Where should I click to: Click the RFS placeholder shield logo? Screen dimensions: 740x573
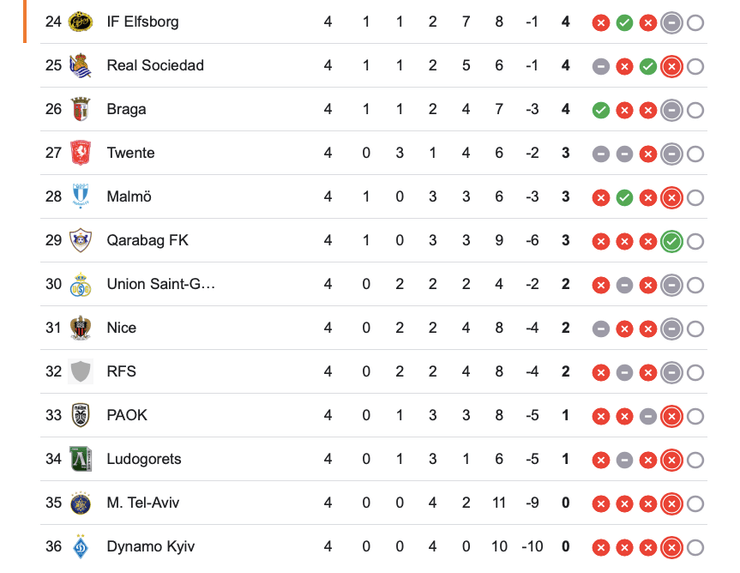coord(80,371)
